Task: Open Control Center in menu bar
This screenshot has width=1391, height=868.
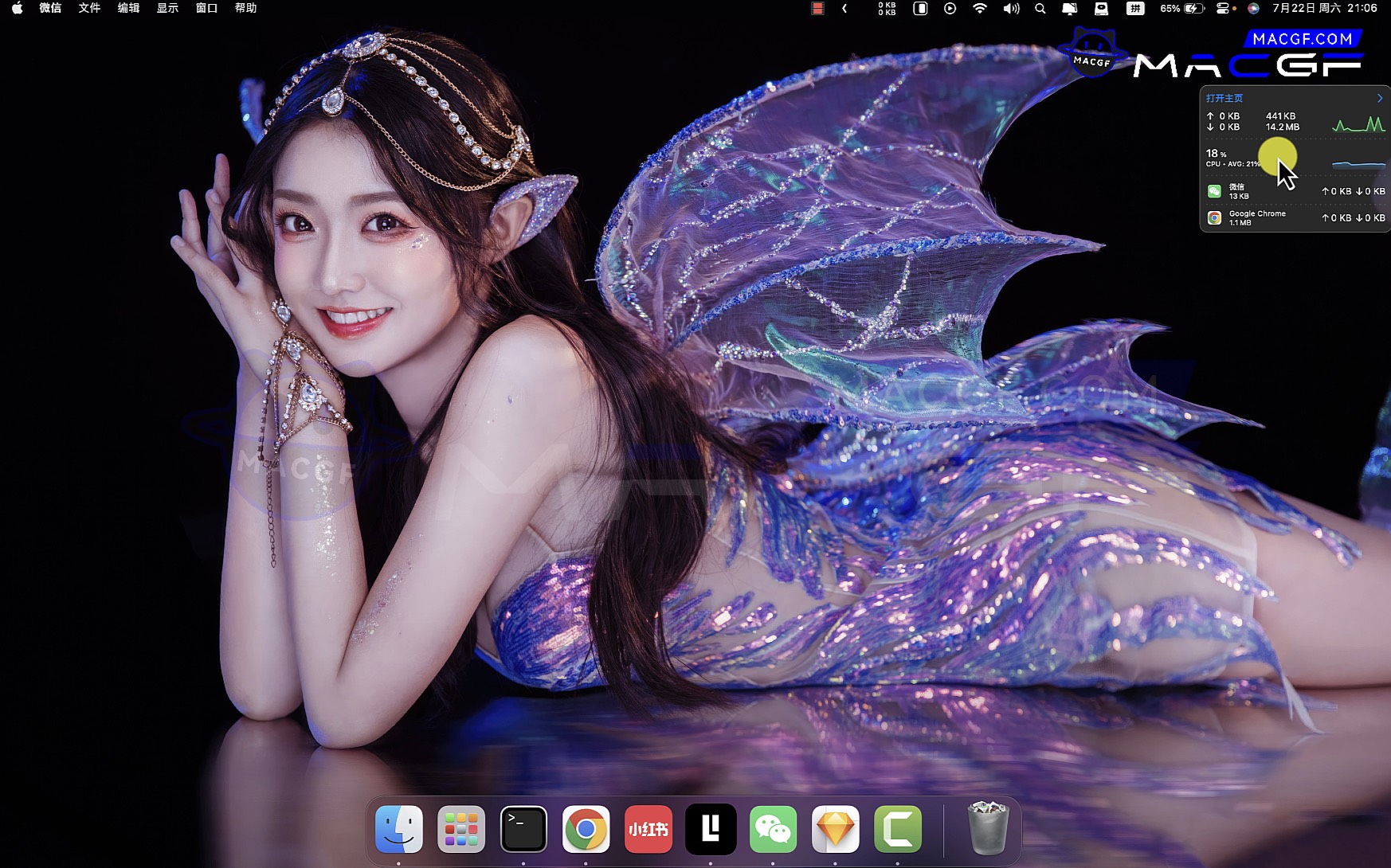Action: (x=1222, y=8)
